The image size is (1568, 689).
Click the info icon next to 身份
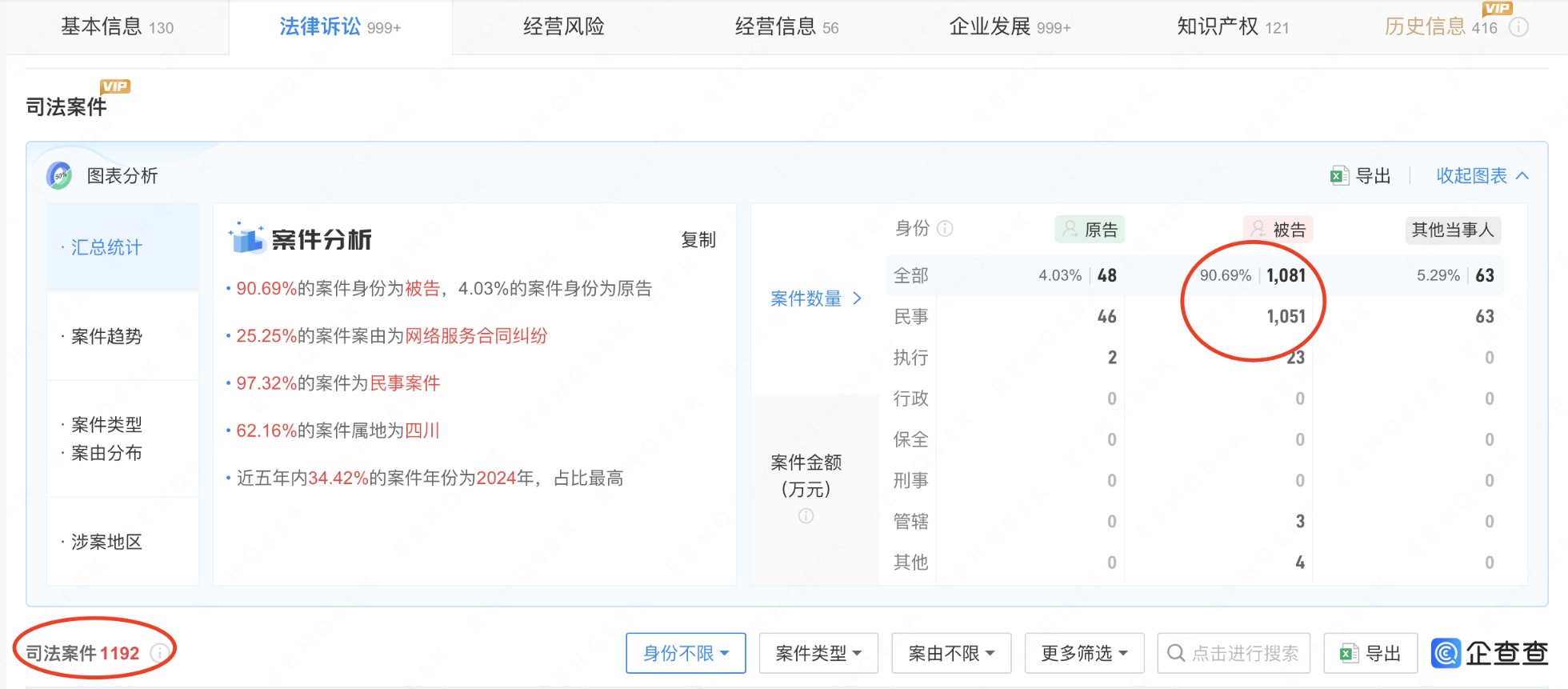pyautogui.click(x=945, y=229)
